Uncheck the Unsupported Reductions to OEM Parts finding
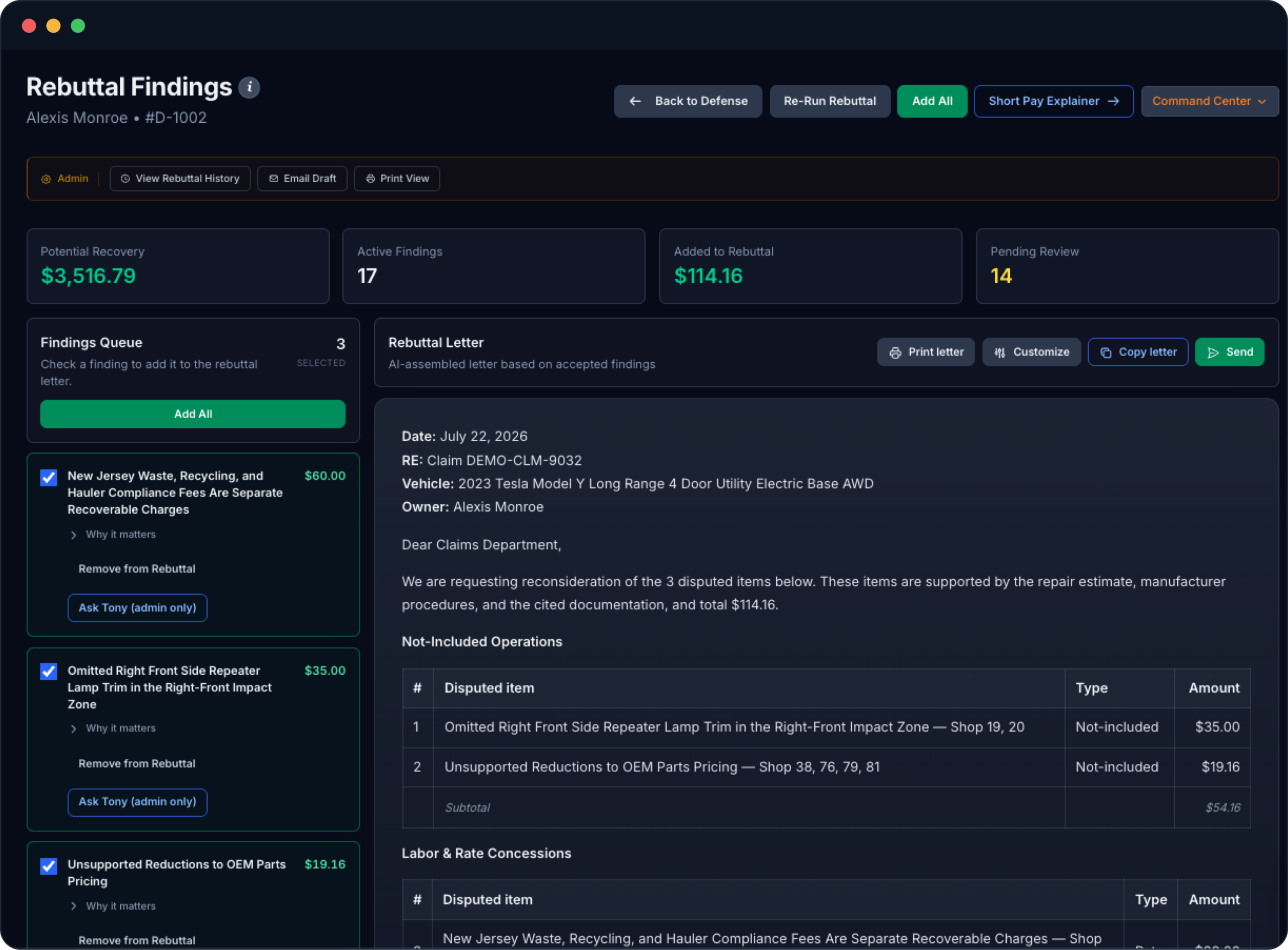Image resolution: width=1288 pixels, height=950 pixels. pos(49,866)
